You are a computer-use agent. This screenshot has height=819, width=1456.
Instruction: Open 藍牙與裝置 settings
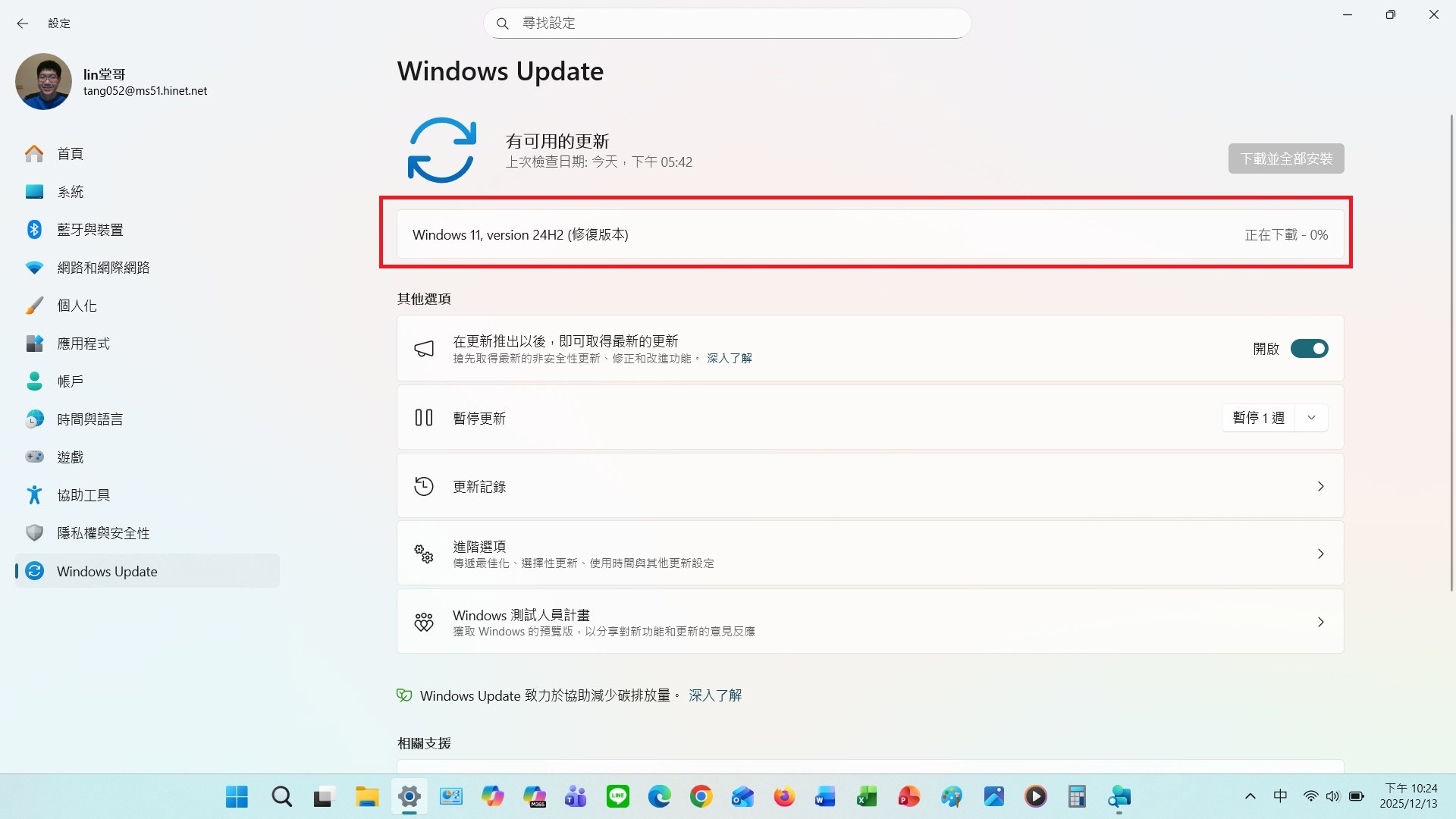pyautogui.click(x=90, y=229)
